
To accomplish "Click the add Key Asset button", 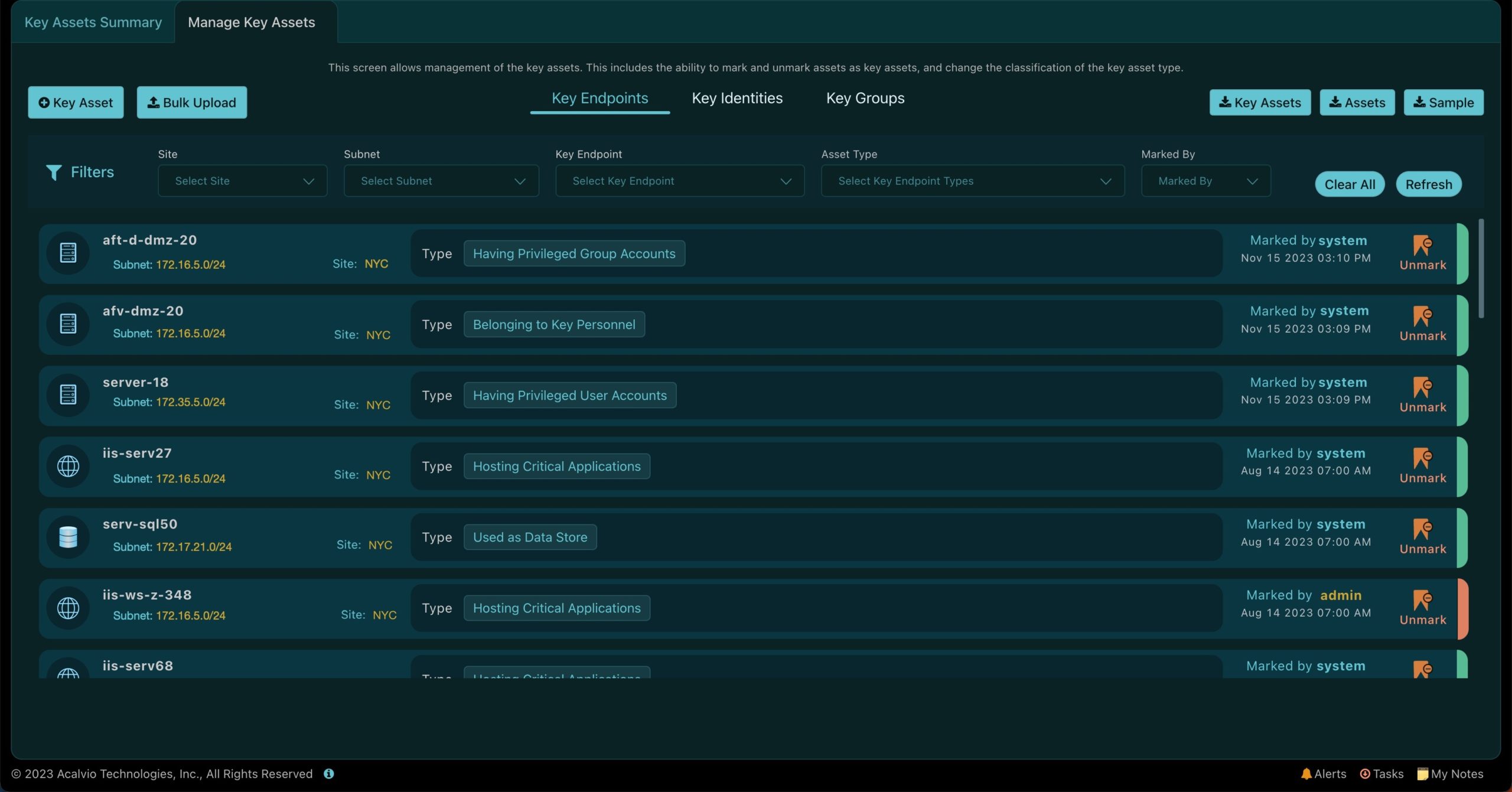I will pyautogui.click(x=76, y=102).
